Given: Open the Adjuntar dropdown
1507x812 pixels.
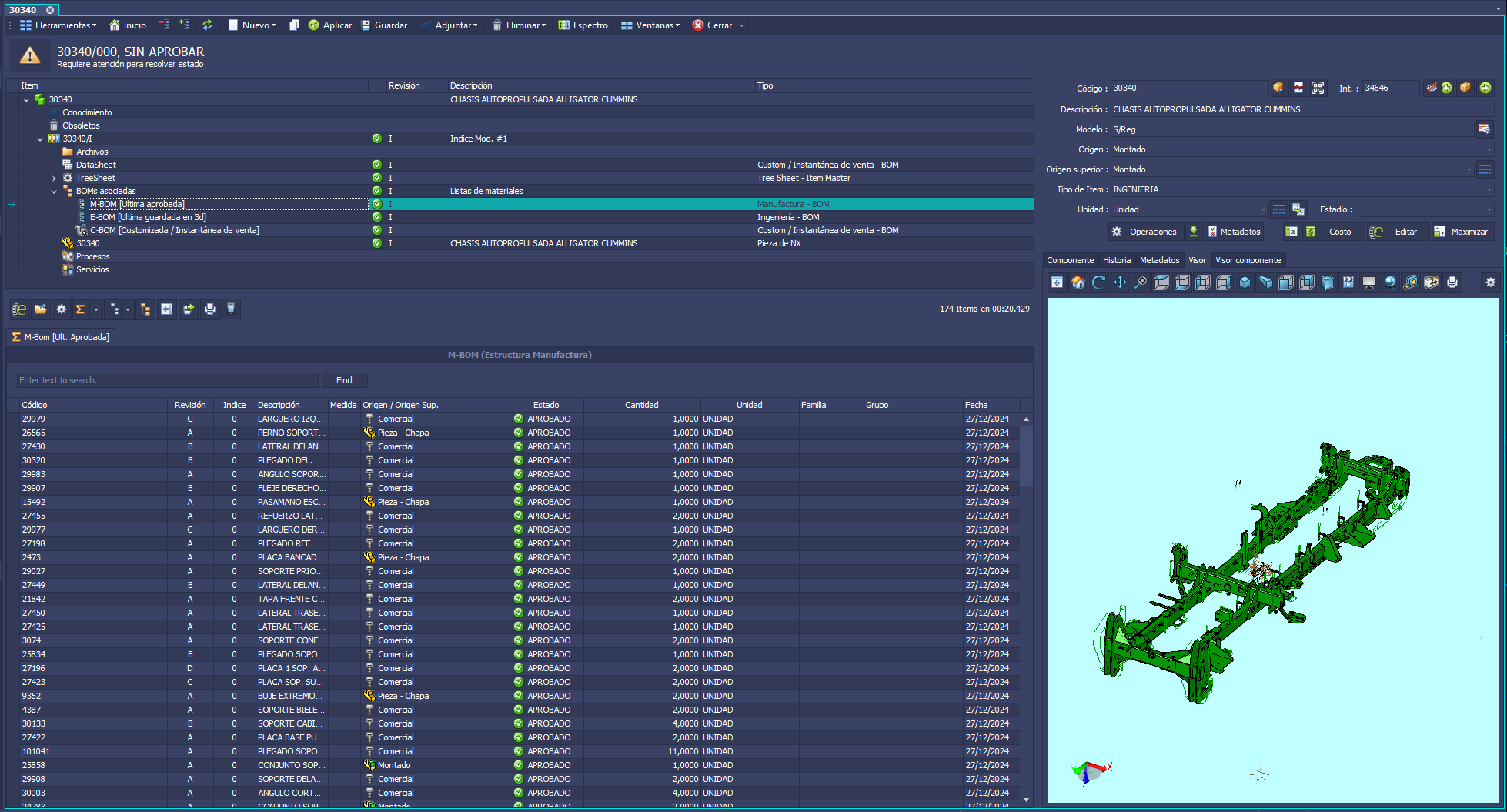Looking at the screenshot, I should click(x=450, y=25).
